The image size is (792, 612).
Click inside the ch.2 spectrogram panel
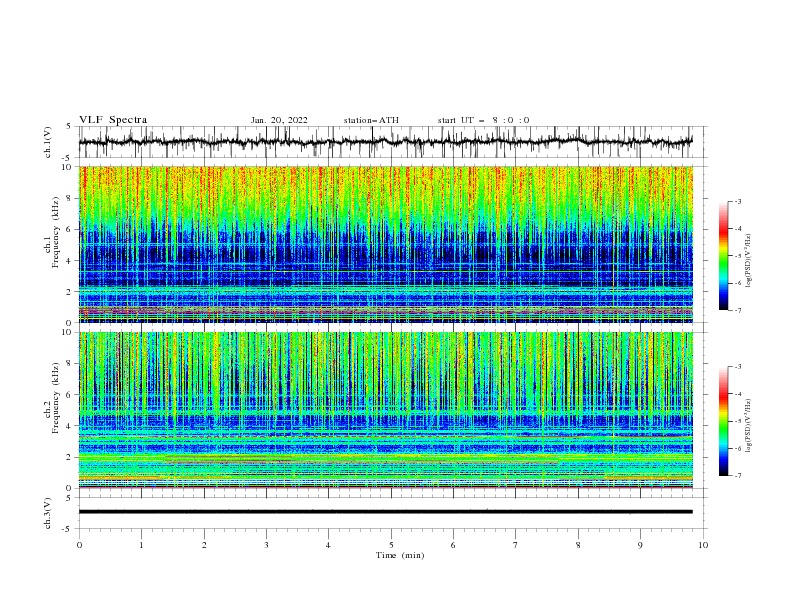385,410
